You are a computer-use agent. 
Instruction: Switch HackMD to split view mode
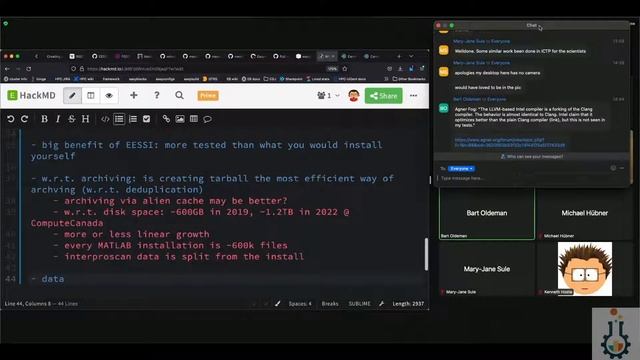pyautogui.click(x=91, y=96)
